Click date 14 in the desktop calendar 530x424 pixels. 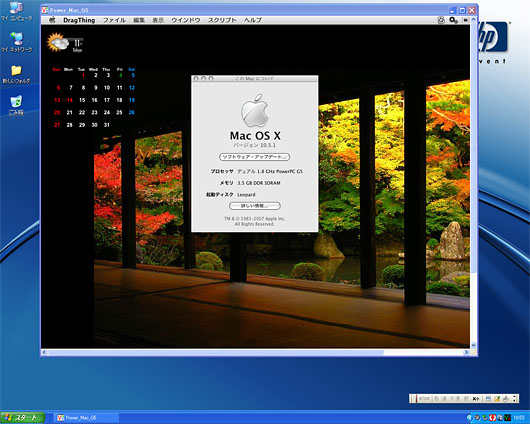(x=70, y=100)
